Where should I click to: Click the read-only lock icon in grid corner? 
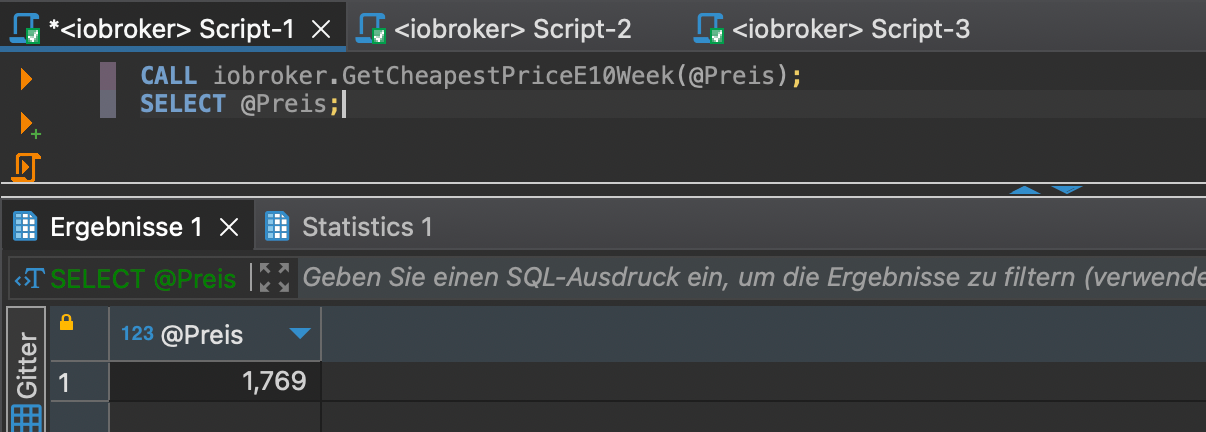[x=67, y=323]
